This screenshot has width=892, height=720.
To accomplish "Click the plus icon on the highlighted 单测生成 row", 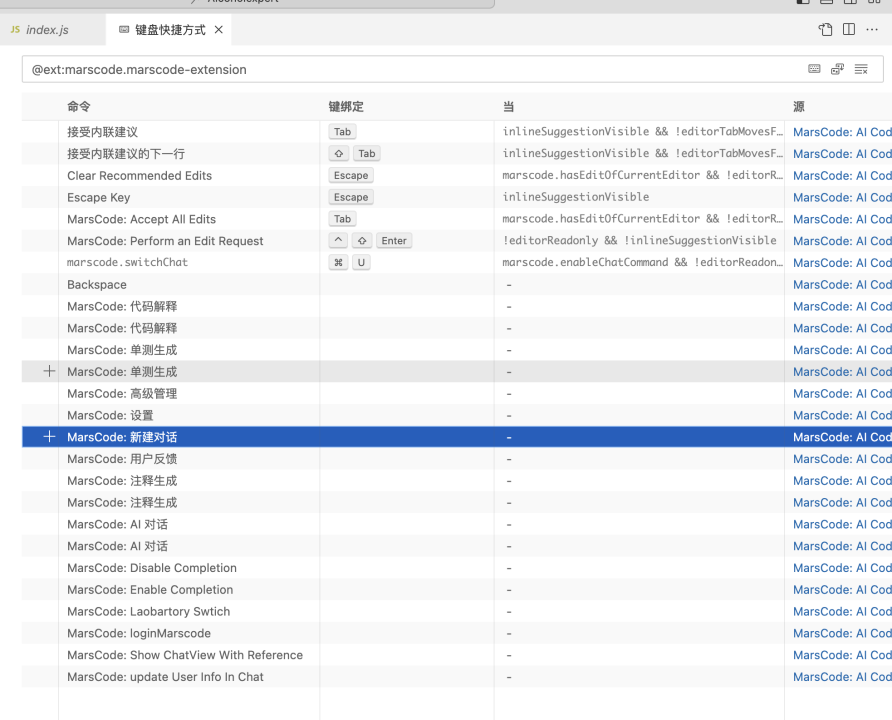I will click(49, 372).
